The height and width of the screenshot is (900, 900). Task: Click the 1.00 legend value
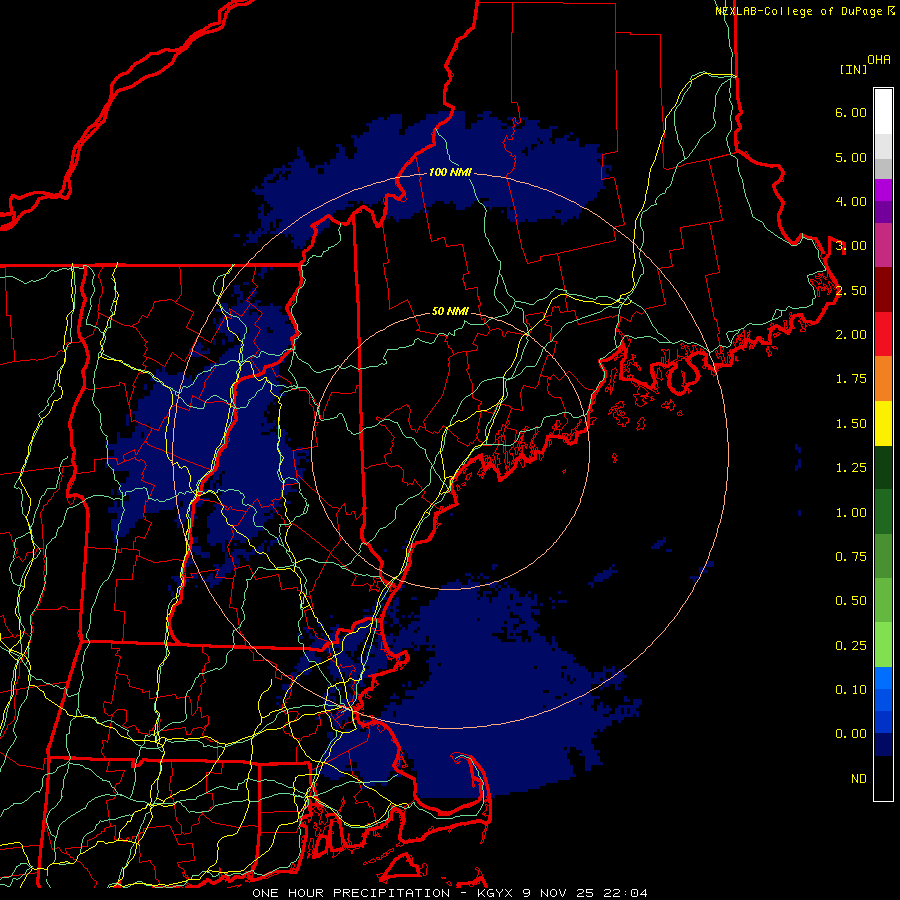851,513
